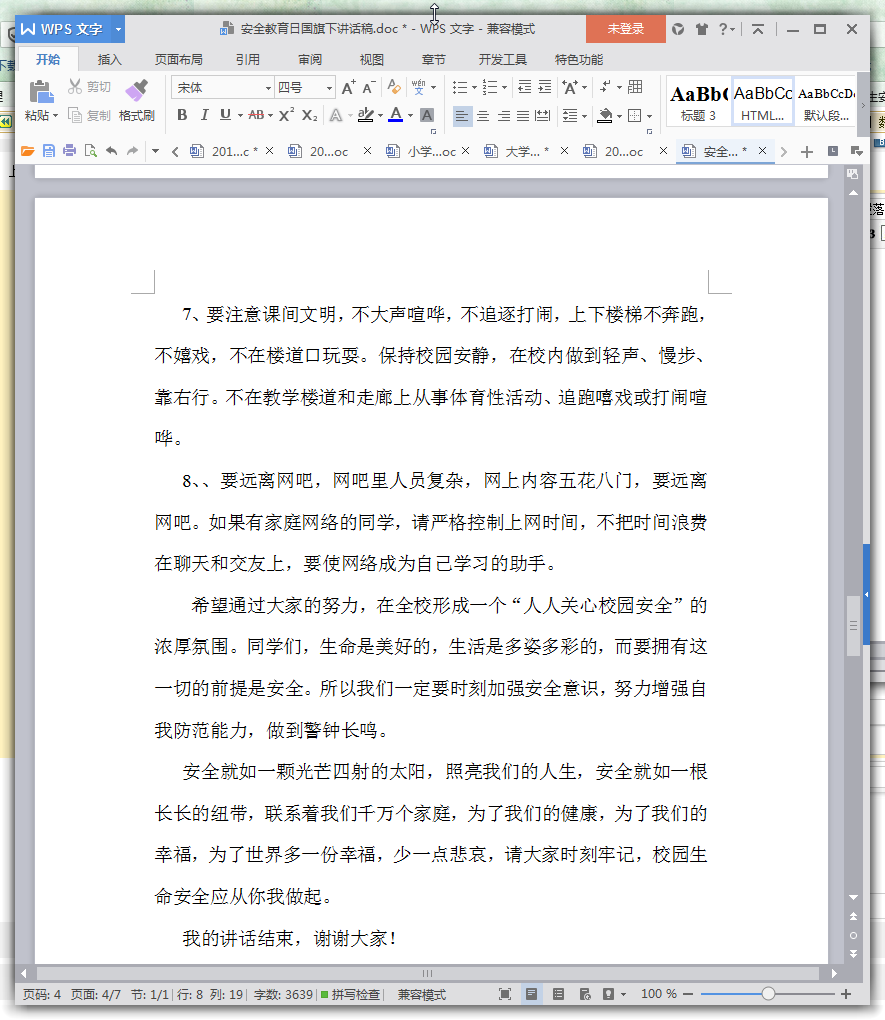This screenshot has height=1020, width=885.
Task: Click the phonetic guide wén icon
Action: (418, 87)
